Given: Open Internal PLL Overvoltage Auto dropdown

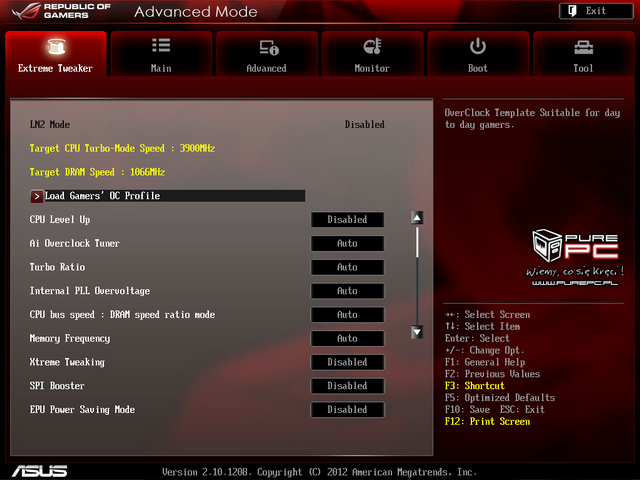Looking at the screenshot, I should (347, 291).
